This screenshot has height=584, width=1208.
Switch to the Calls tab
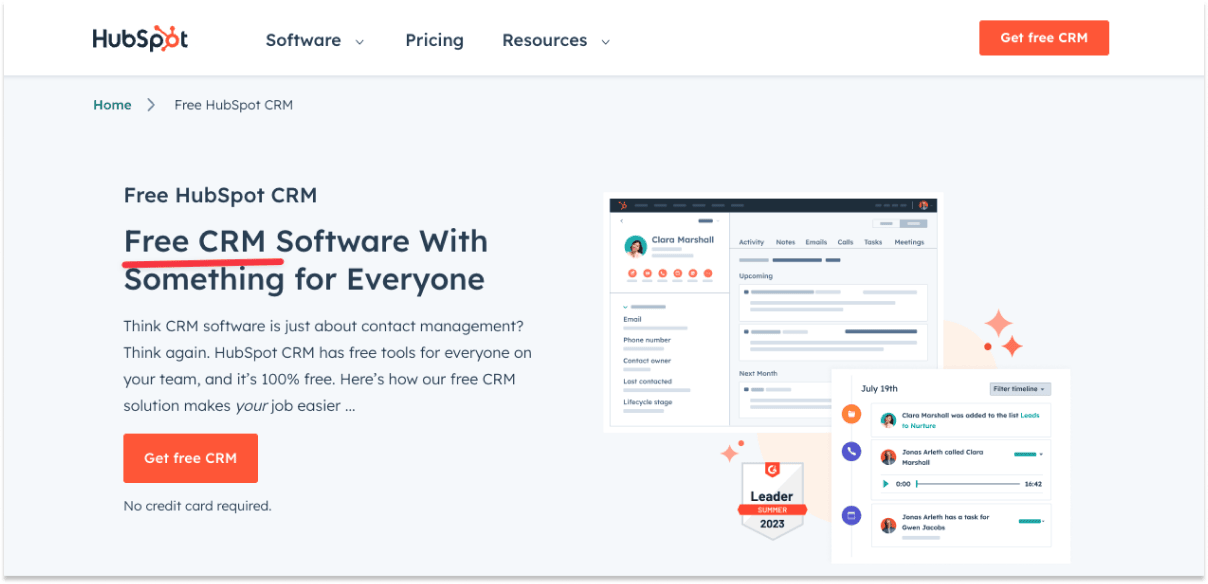point(845,242)
